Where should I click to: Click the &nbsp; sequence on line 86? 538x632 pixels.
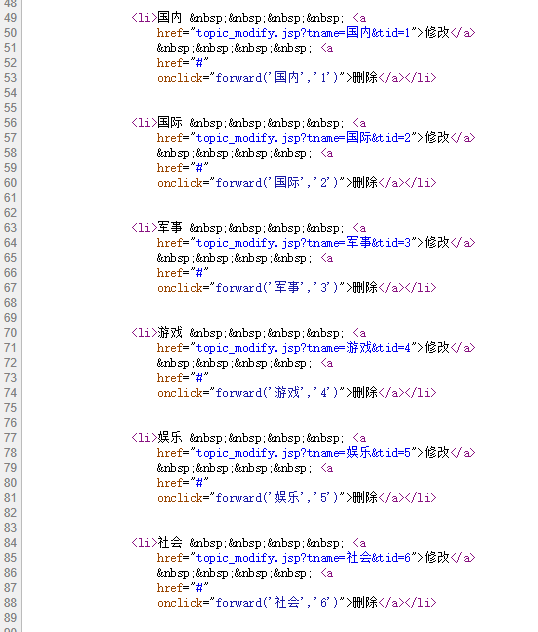234,573
